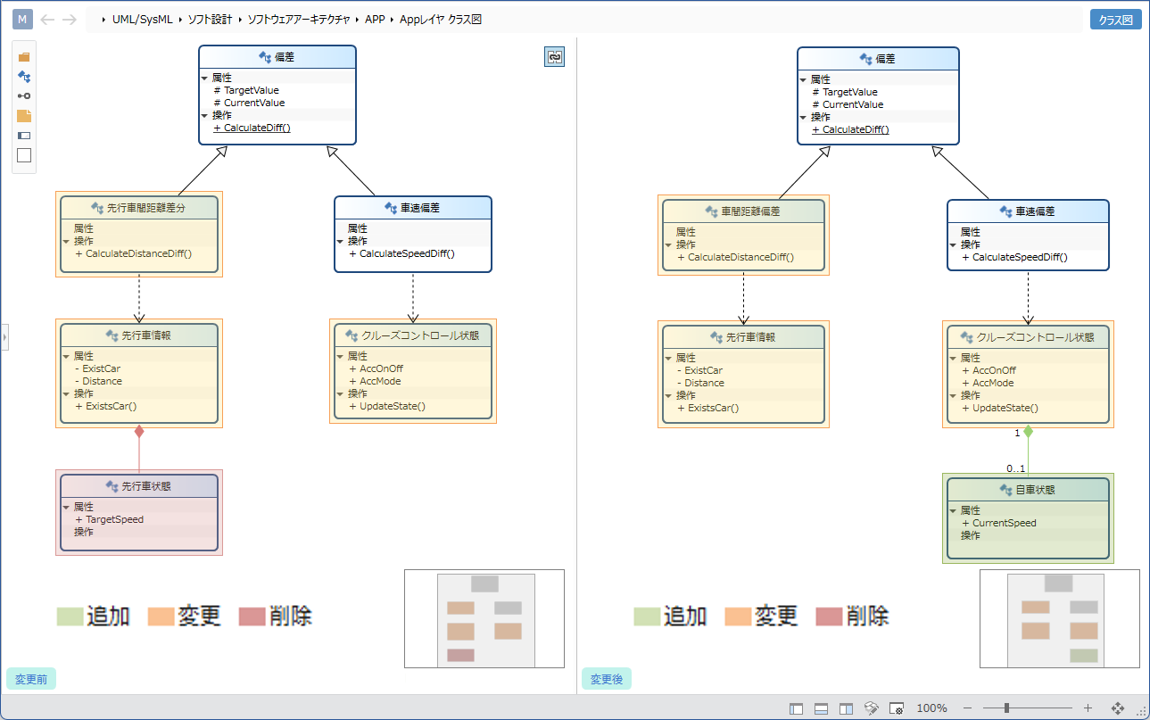The height and width of the screenshot is (720, 1150).
Task: Collapse 属性 section of 先行車状態
Action: (66, 507)
